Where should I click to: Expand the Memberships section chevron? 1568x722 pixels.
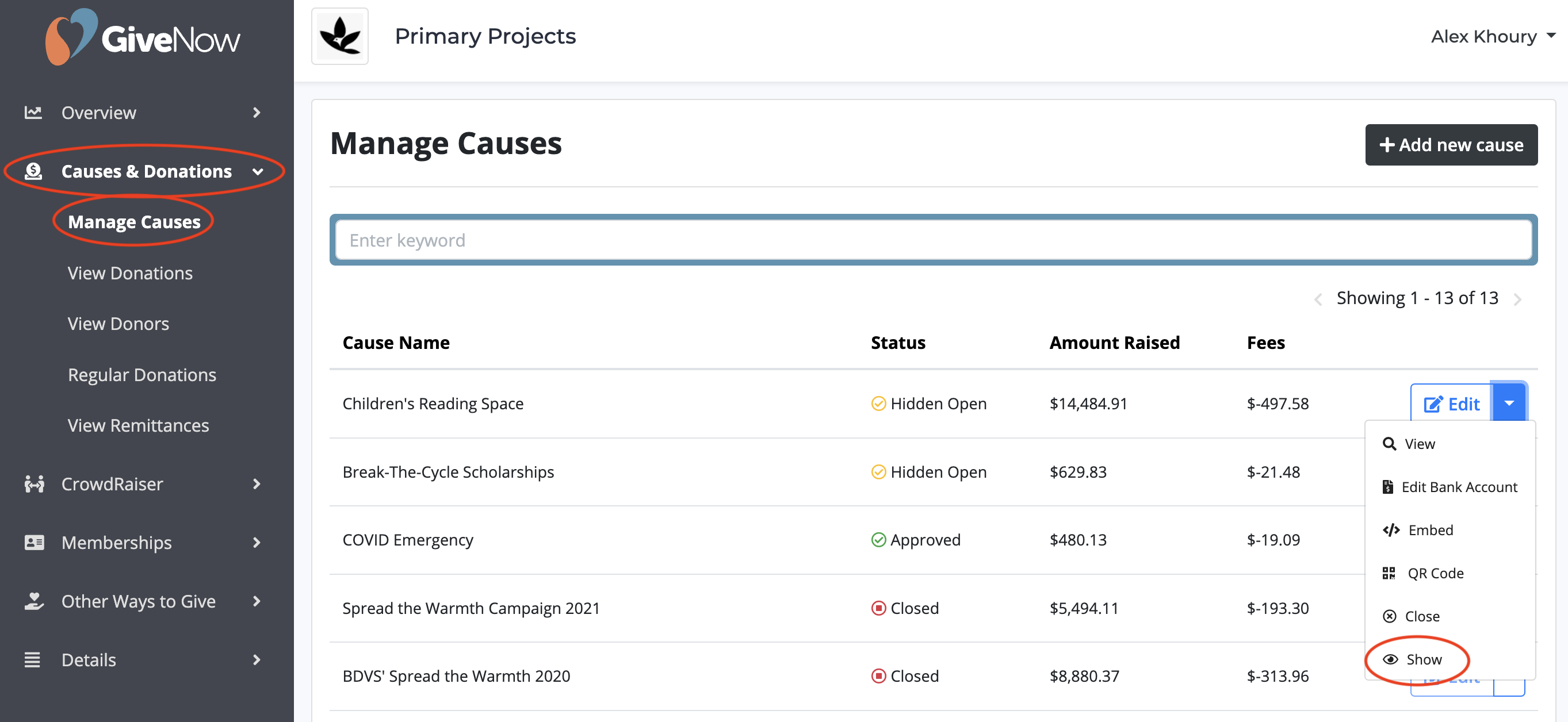(x=257, y=543)
